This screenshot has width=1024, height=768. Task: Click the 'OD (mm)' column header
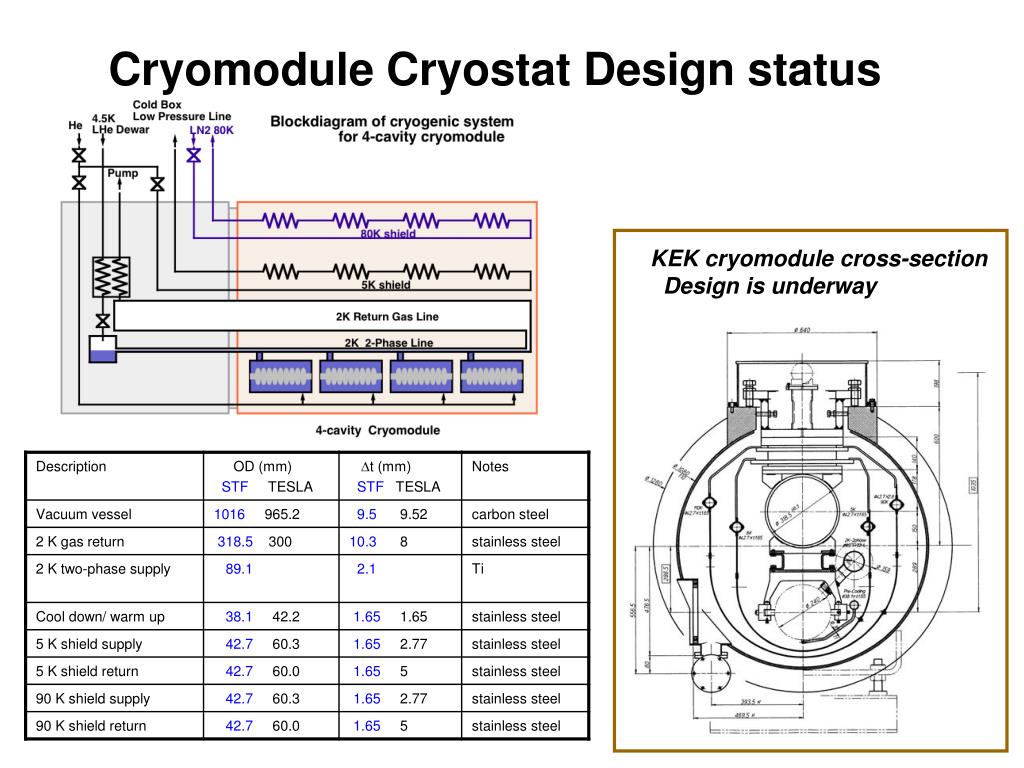263,466
